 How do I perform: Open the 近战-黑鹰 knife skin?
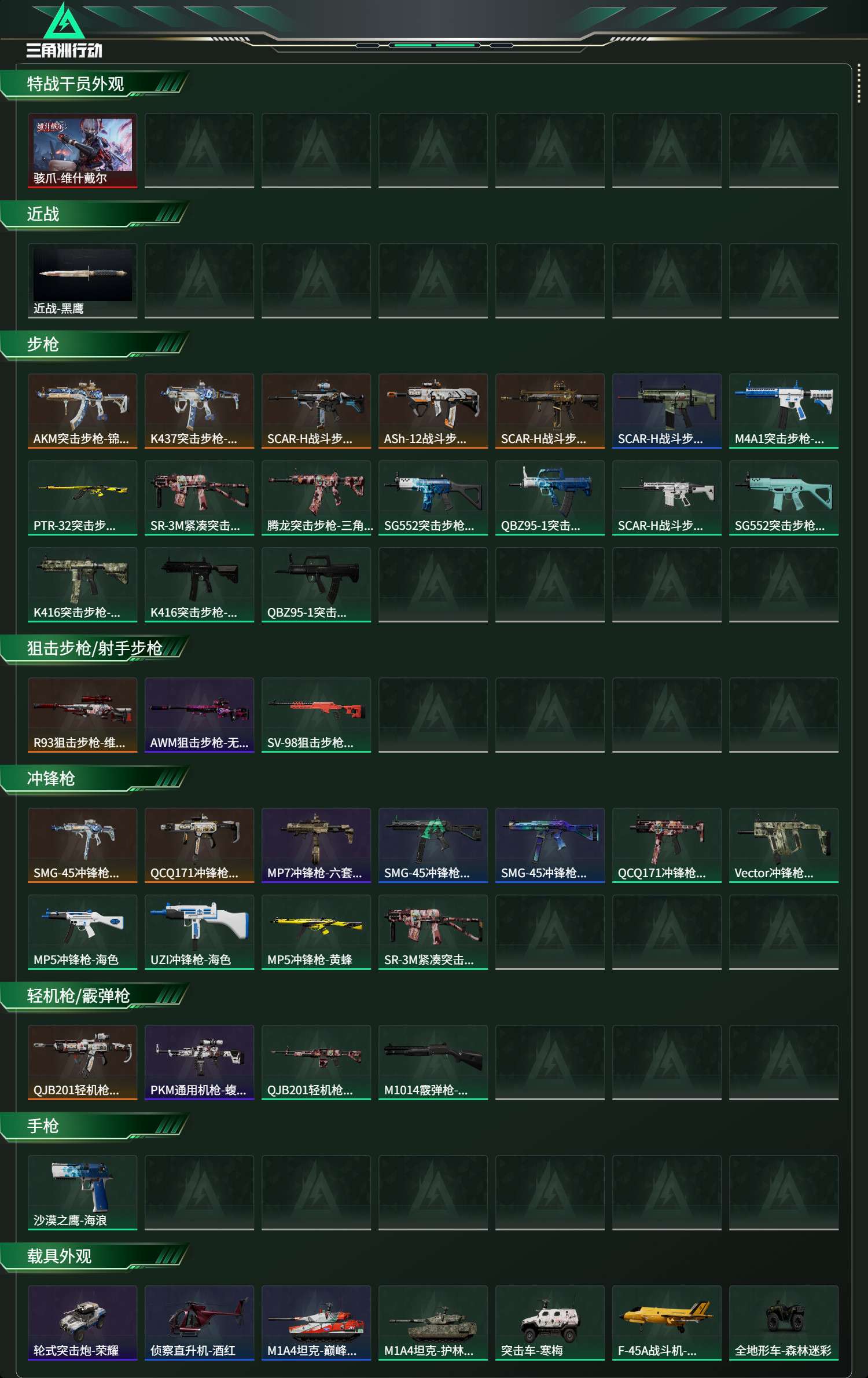point(82,281)
